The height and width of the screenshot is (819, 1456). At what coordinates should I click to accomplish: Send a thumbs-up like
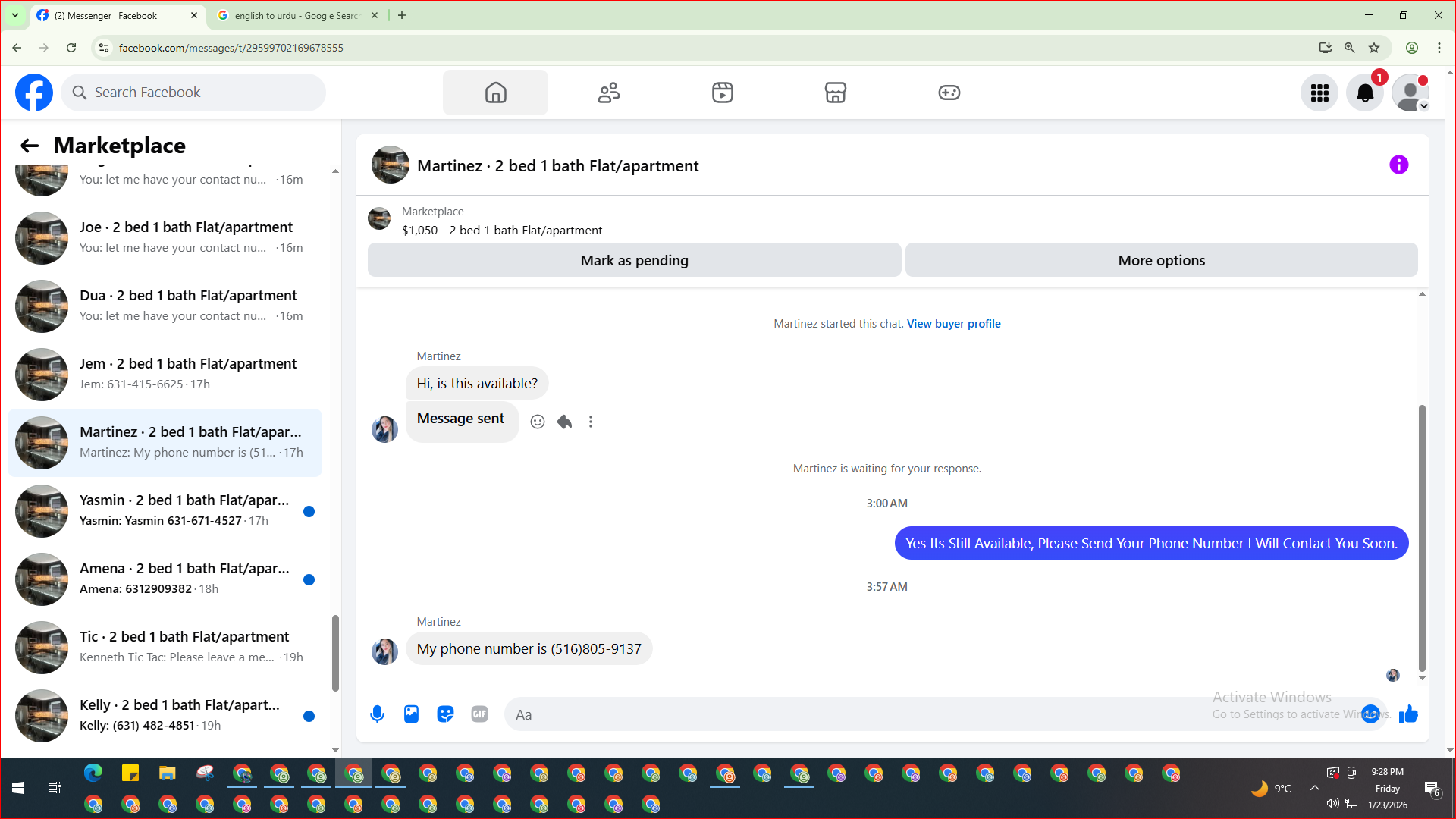[x=1408, y=714]
